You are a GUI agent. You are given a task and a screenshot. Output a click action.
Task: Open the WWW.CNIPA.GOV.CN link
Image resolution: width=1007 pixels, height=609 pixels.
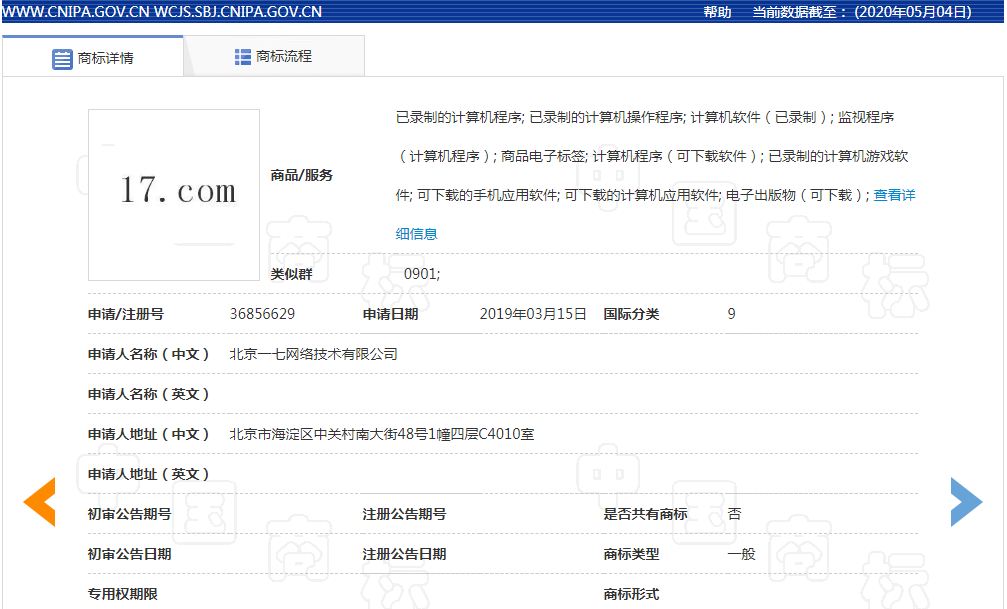[75, 12]
